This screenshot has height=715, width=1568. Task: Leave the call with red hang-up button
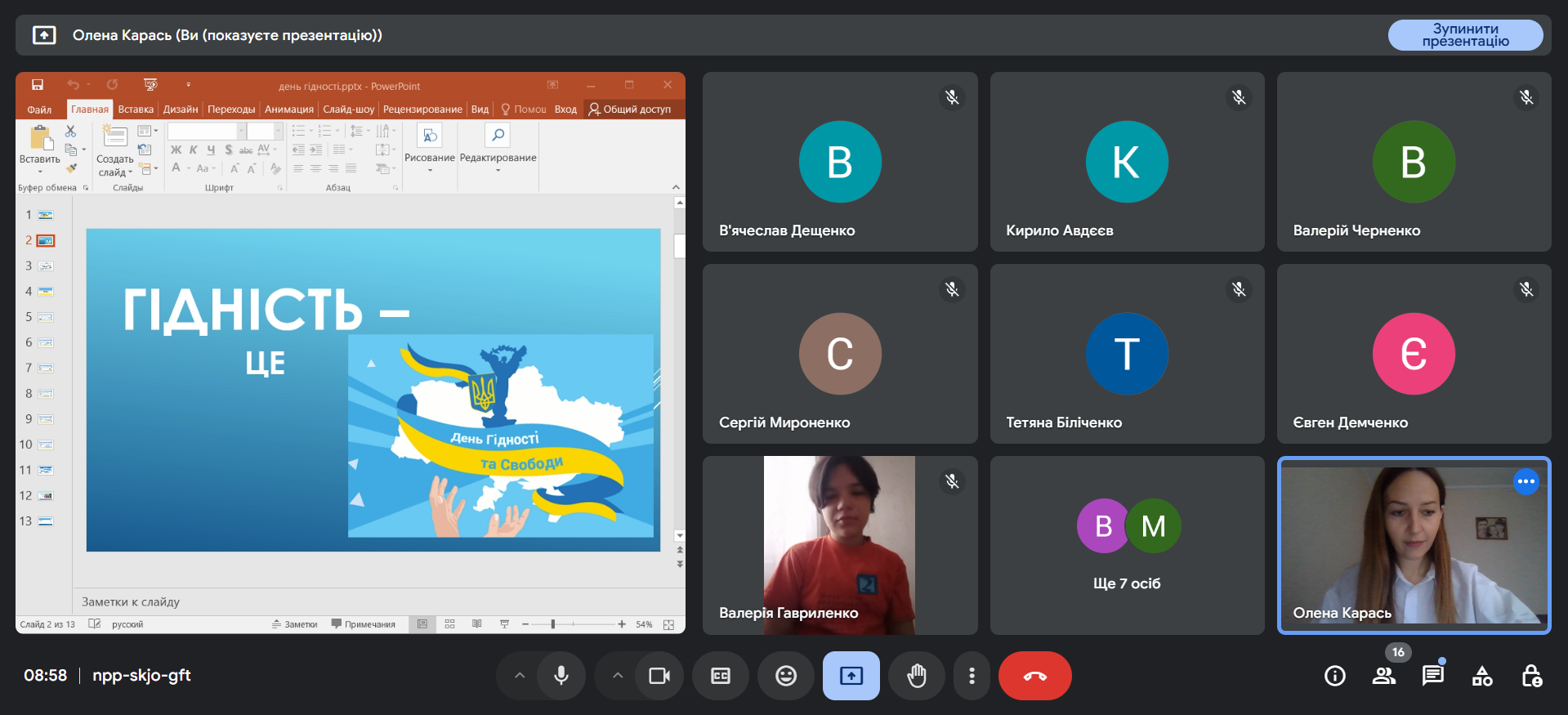tap(1034, 676)
